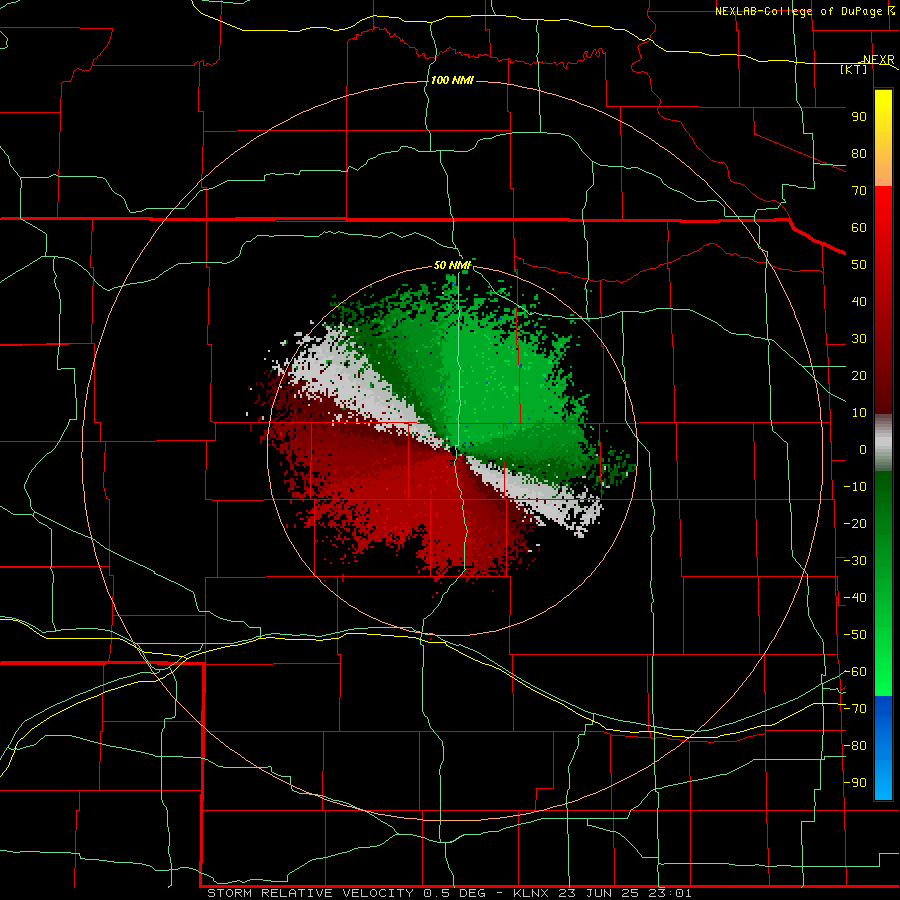Pick the green segment of the color bar
The width and height of the screenshot is (900, 900).
coord(883,583)
